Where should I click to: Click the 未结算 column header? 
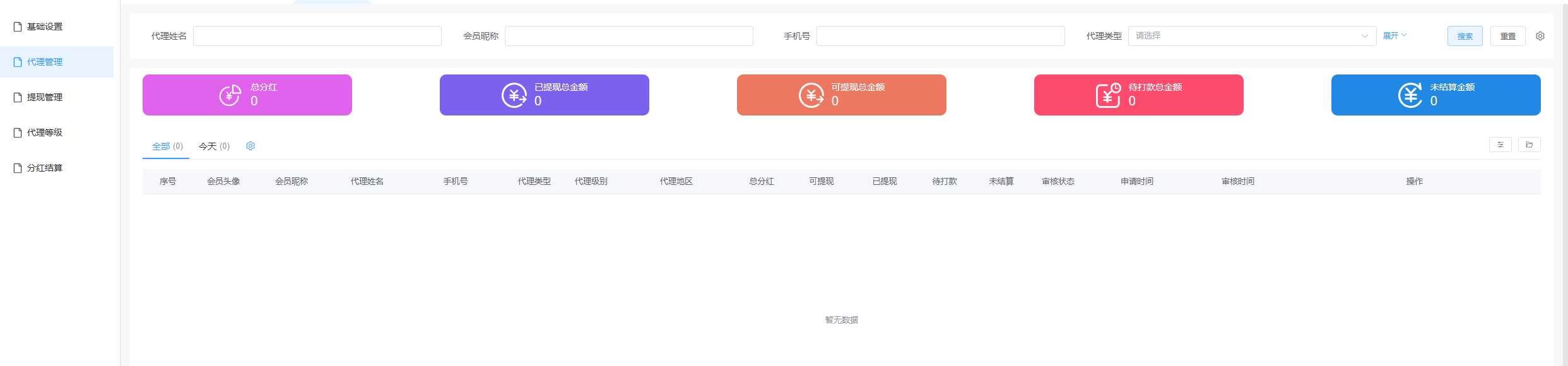[1001, 181]
